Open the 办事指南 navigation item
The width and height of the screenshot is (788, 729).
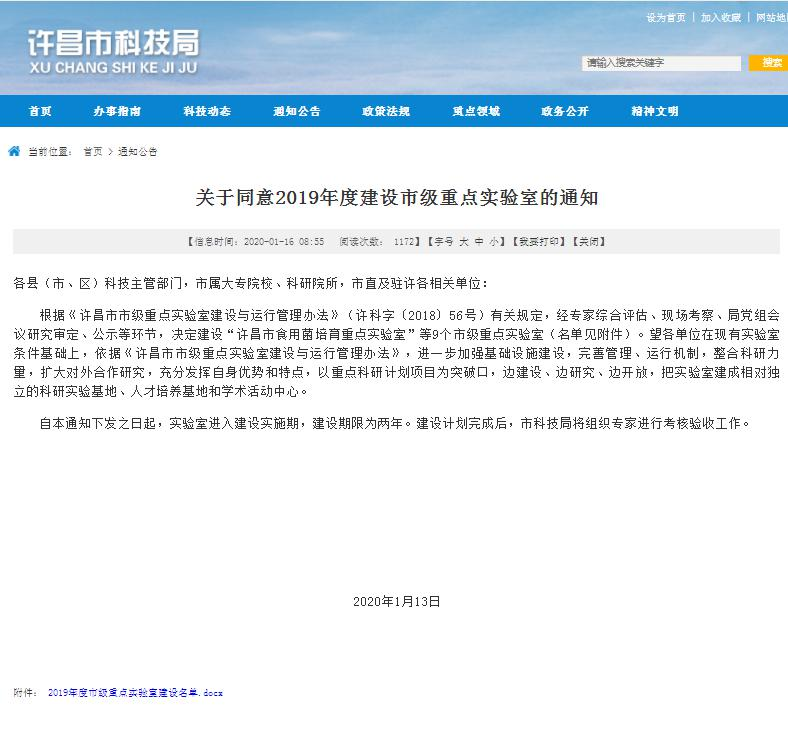click(117, 111)
